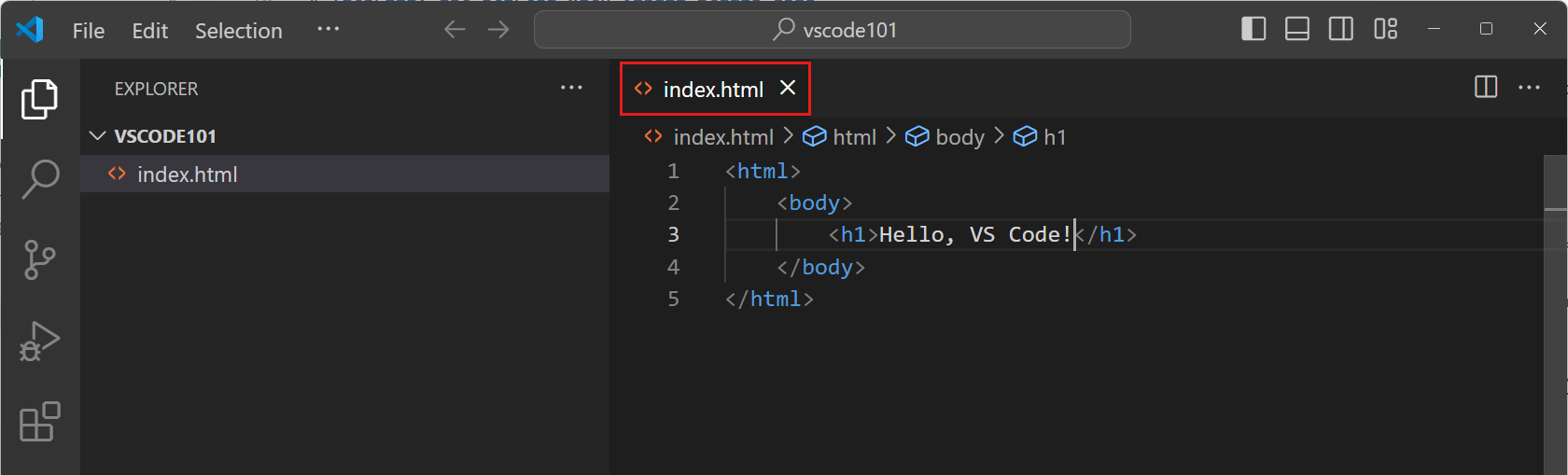Open the Source Control view

coord(40,259)
